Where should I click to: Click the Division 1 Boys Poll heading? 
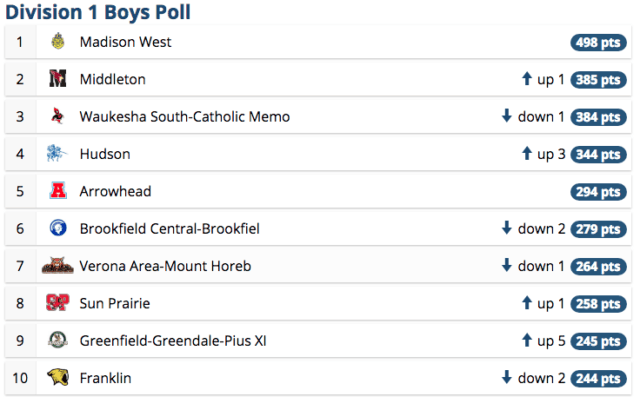tap(98, 12)
